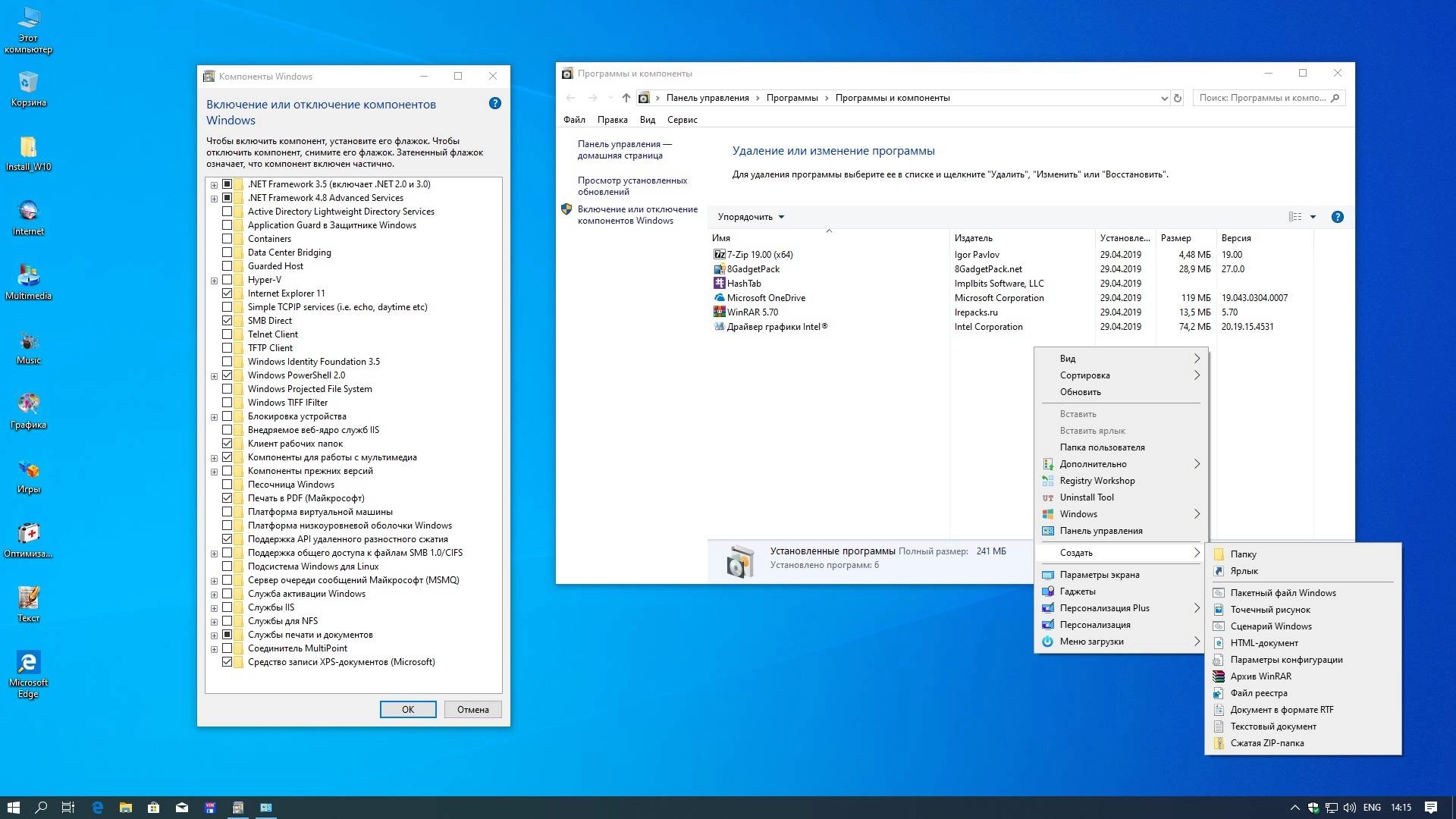Open Task View on taskbar
This screenshot has height=819, width=1456.
[x=68, y=808]
